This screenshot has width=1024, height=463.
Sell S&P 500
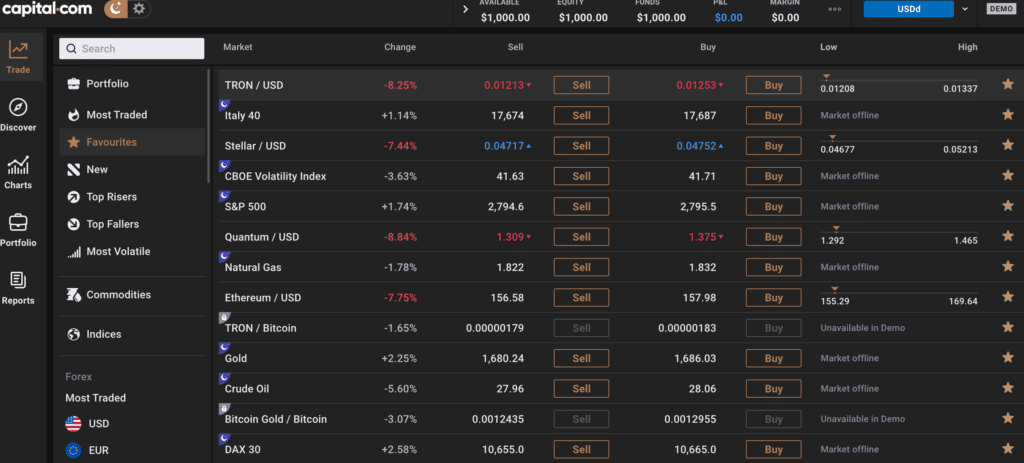(581, 206)
